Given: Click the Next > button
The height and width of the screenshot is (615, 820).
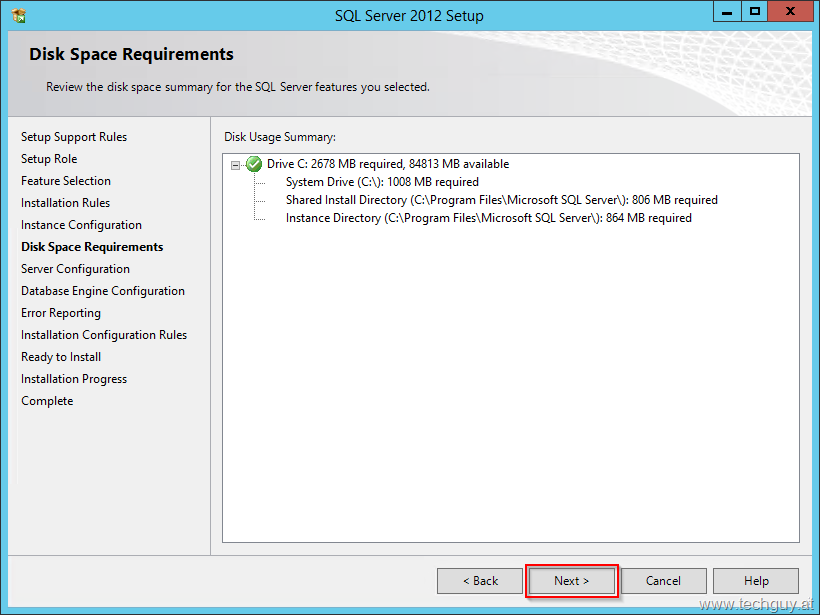Looking at the screenshot, I should click(x=572, y=581).
